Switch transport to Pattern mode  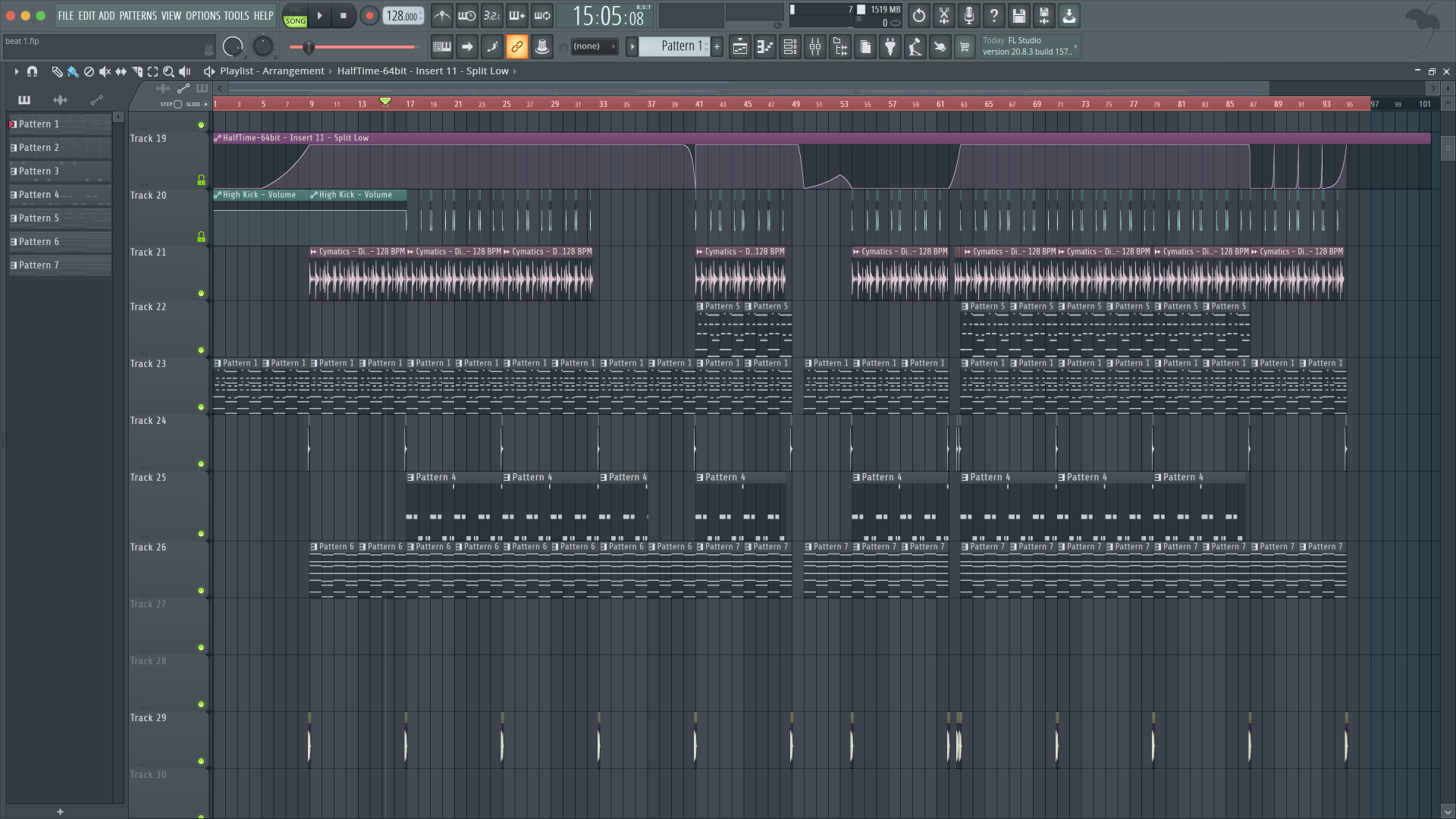[296, 10]
